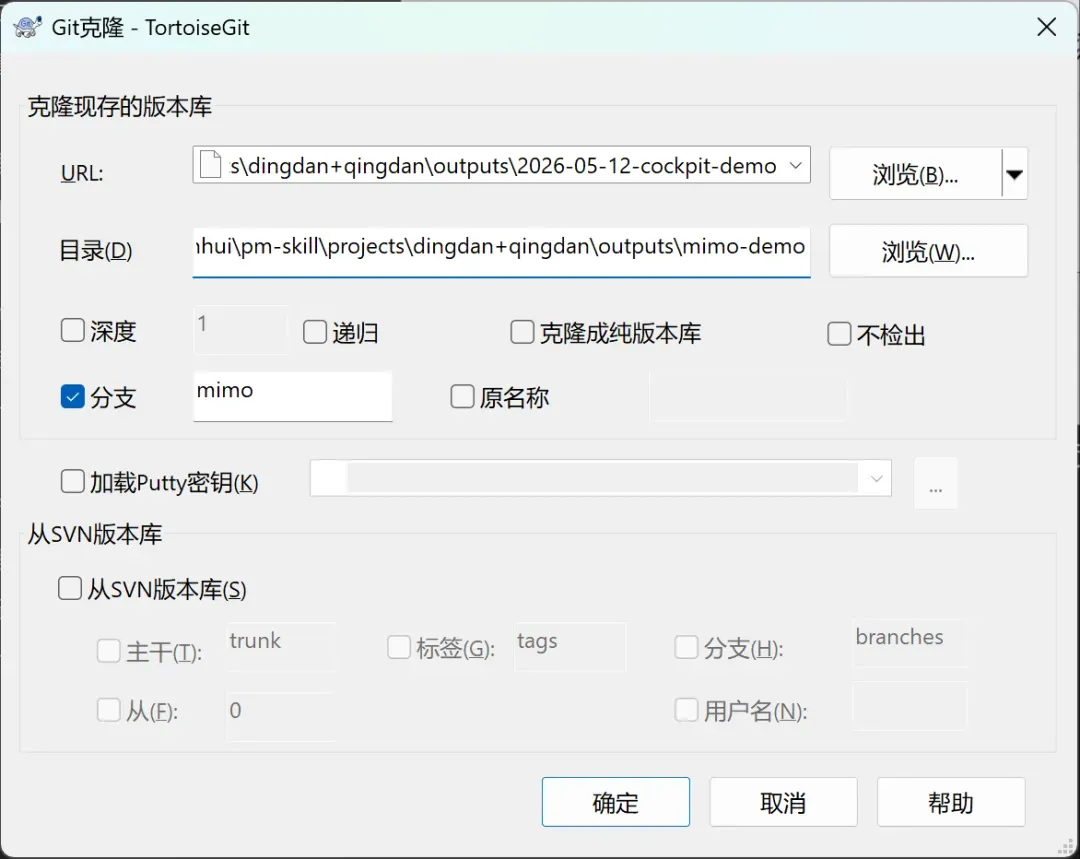Click the 目录(D) label

pos(96,251)
